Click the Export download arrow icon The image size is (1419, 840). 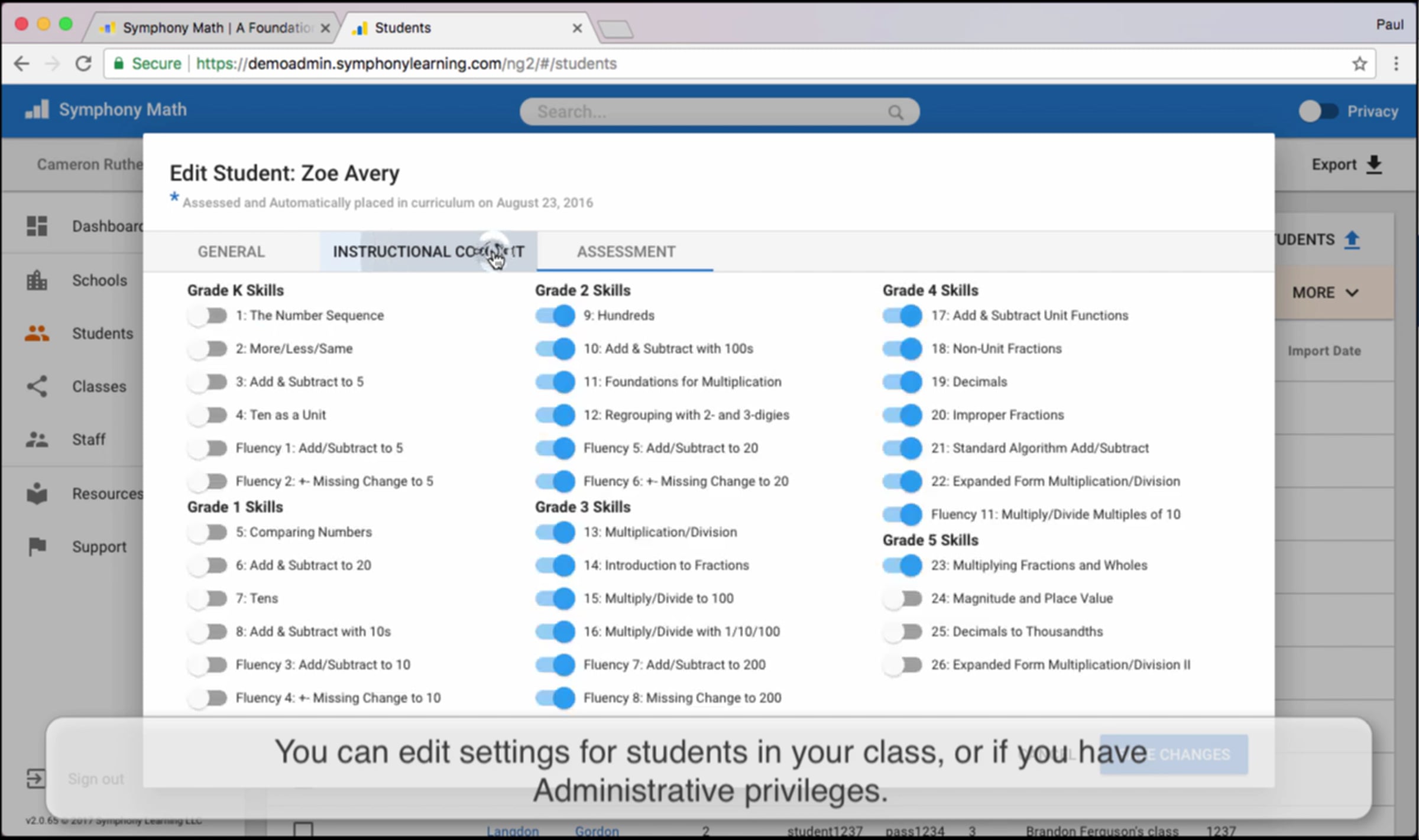tap(1374, 164)
